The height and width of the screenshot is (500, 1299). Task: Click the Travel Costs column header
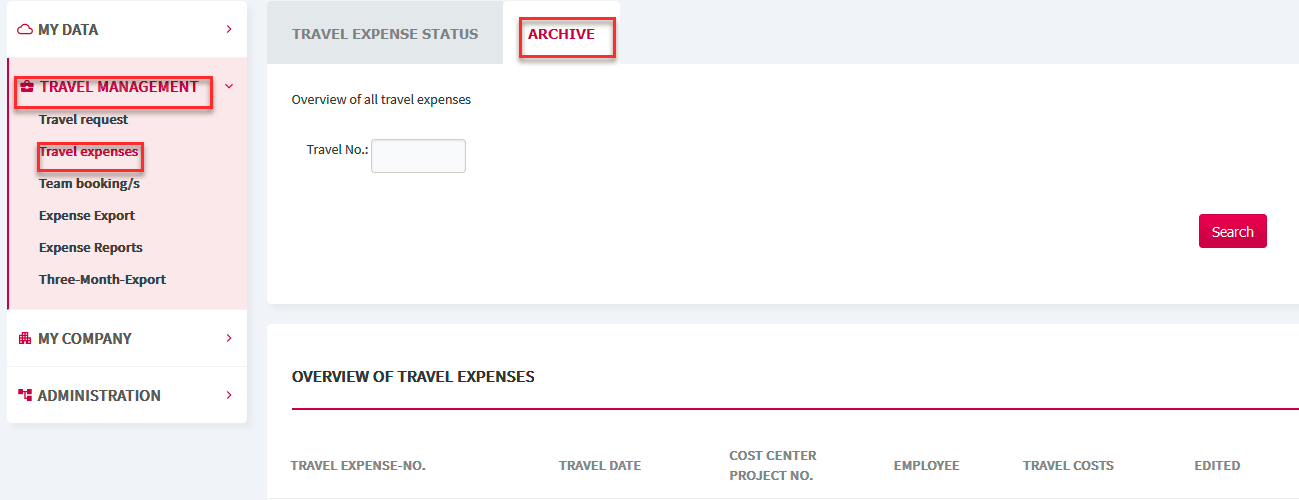pos(1068,466)
